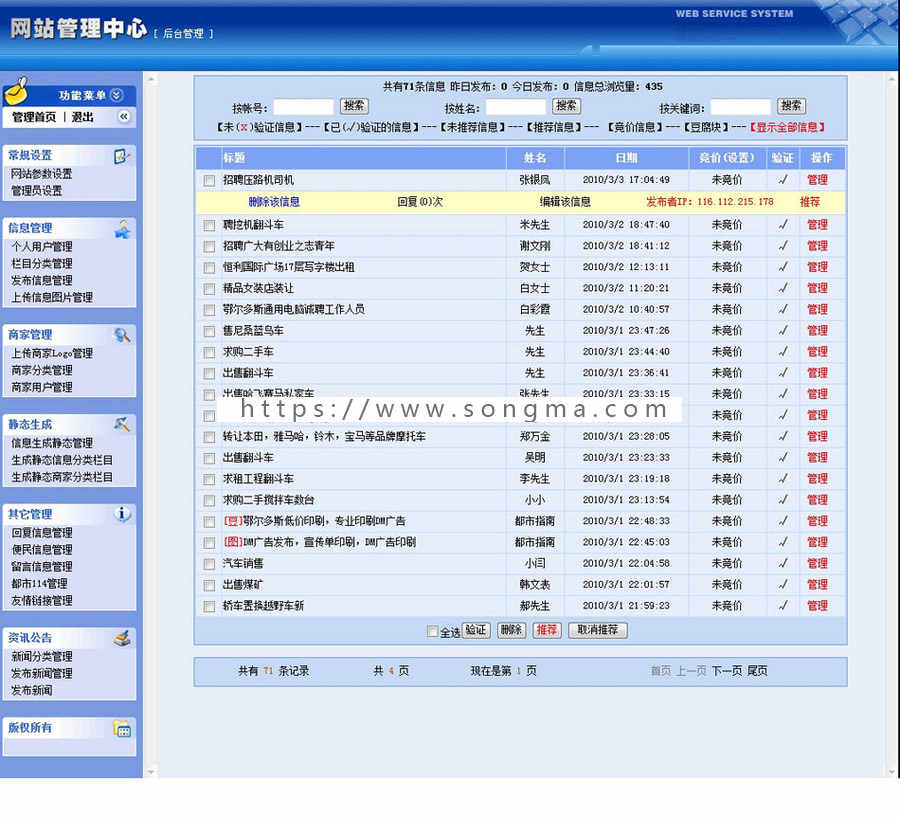Click 显示全部信息 red link

click(788, 127)
